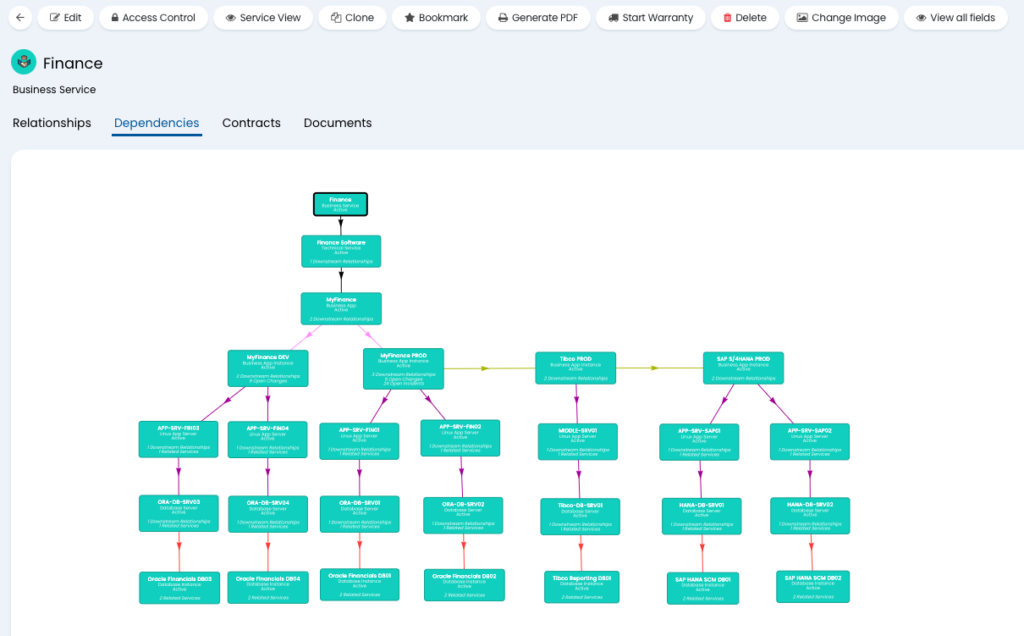This screenshot has width=1024, height=636.
Task: Open the Relationships tab
Action: tap(52, 123)
